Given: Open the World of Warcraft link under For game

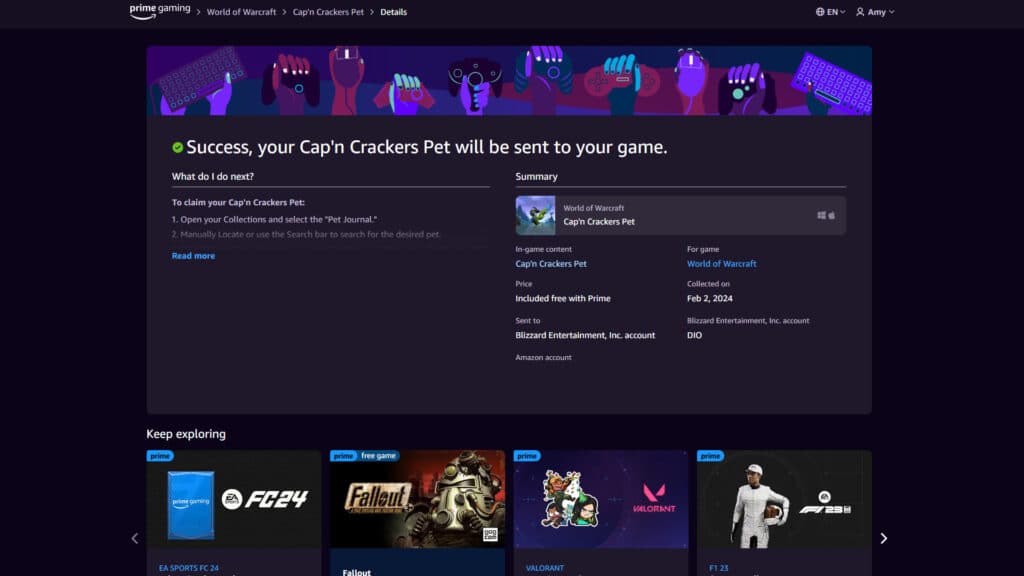Looking at the screenshot, I should click(x=721, y=263).
